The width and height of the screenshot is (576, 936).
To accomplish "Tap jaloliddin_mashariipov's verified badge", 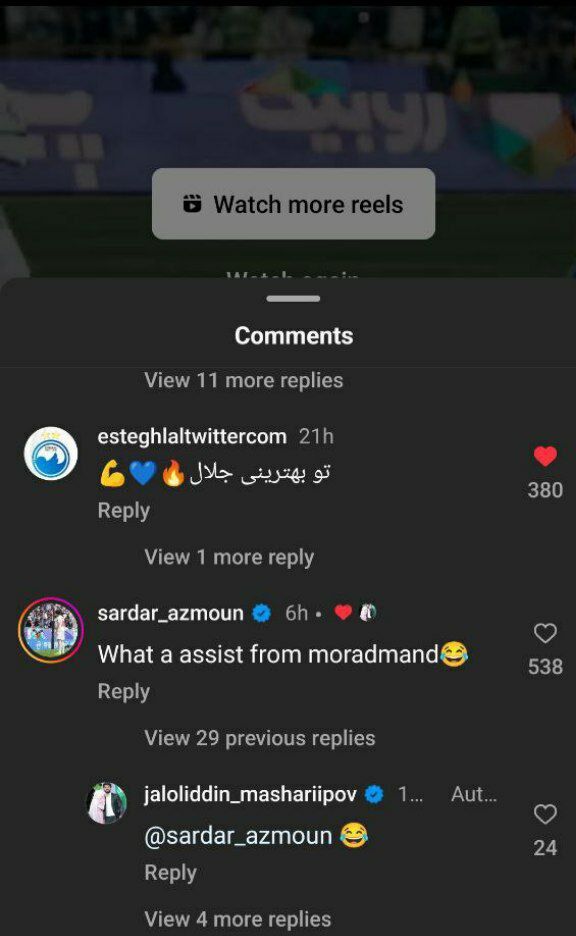I will (x=374, y=795).
